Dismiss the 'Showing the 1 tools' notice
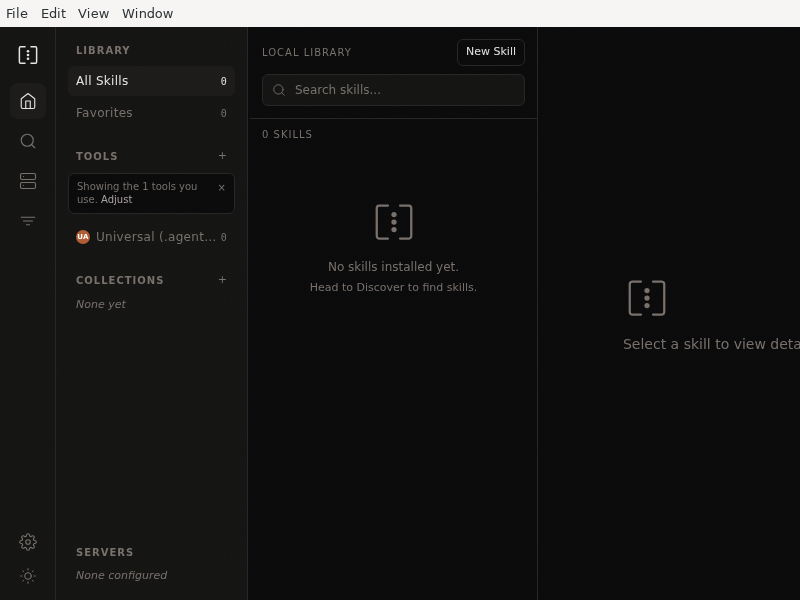Viewport: 800px width, 600px height. pyautogui.click(x=221, y=187)
